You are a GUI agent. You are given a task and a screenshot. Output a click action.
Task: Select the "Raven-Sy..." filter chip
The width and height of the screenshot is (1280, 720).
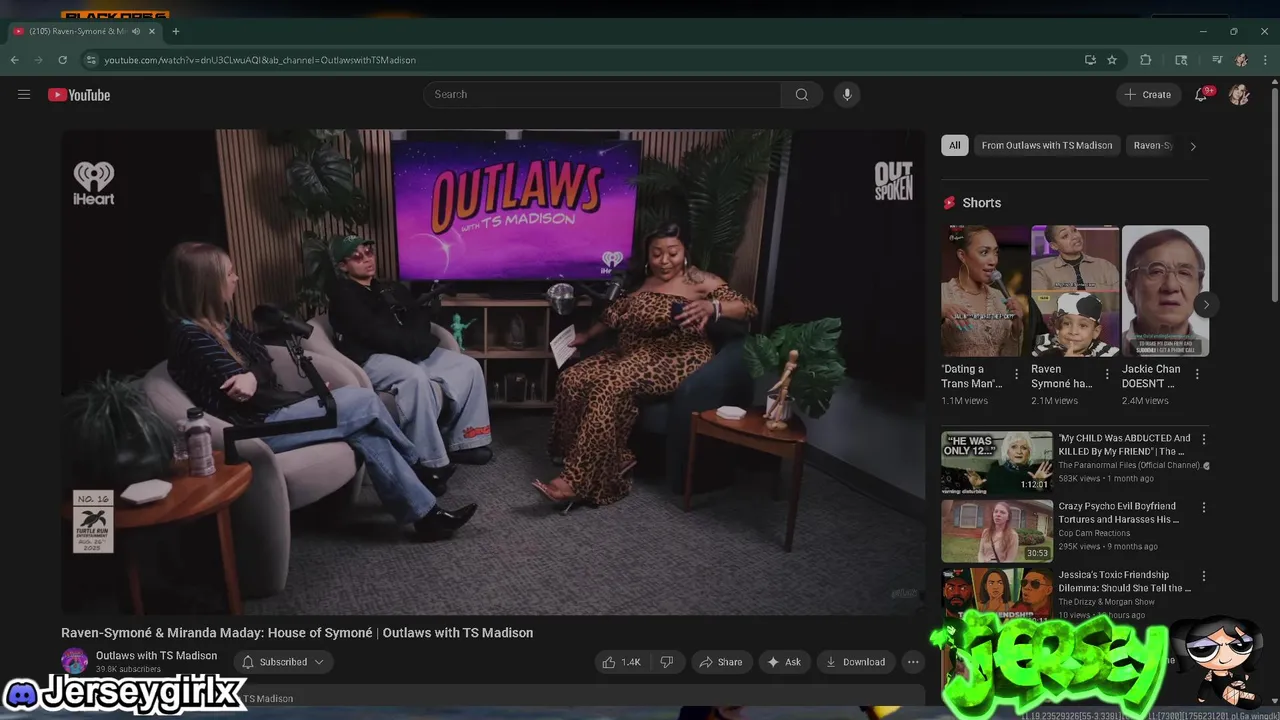tap(1151, 145)
